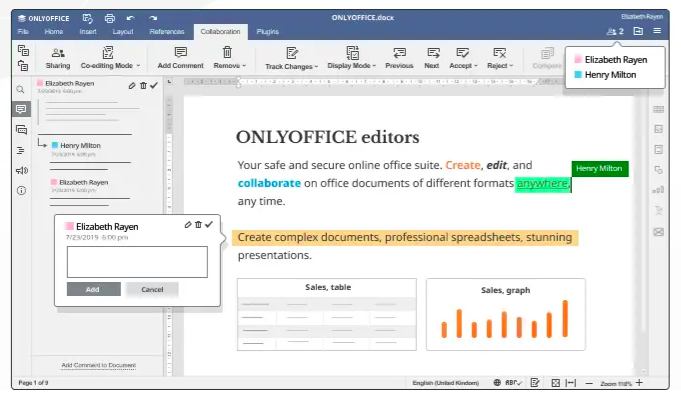Open the Comments panel in the left sidebar

[21, 109]
